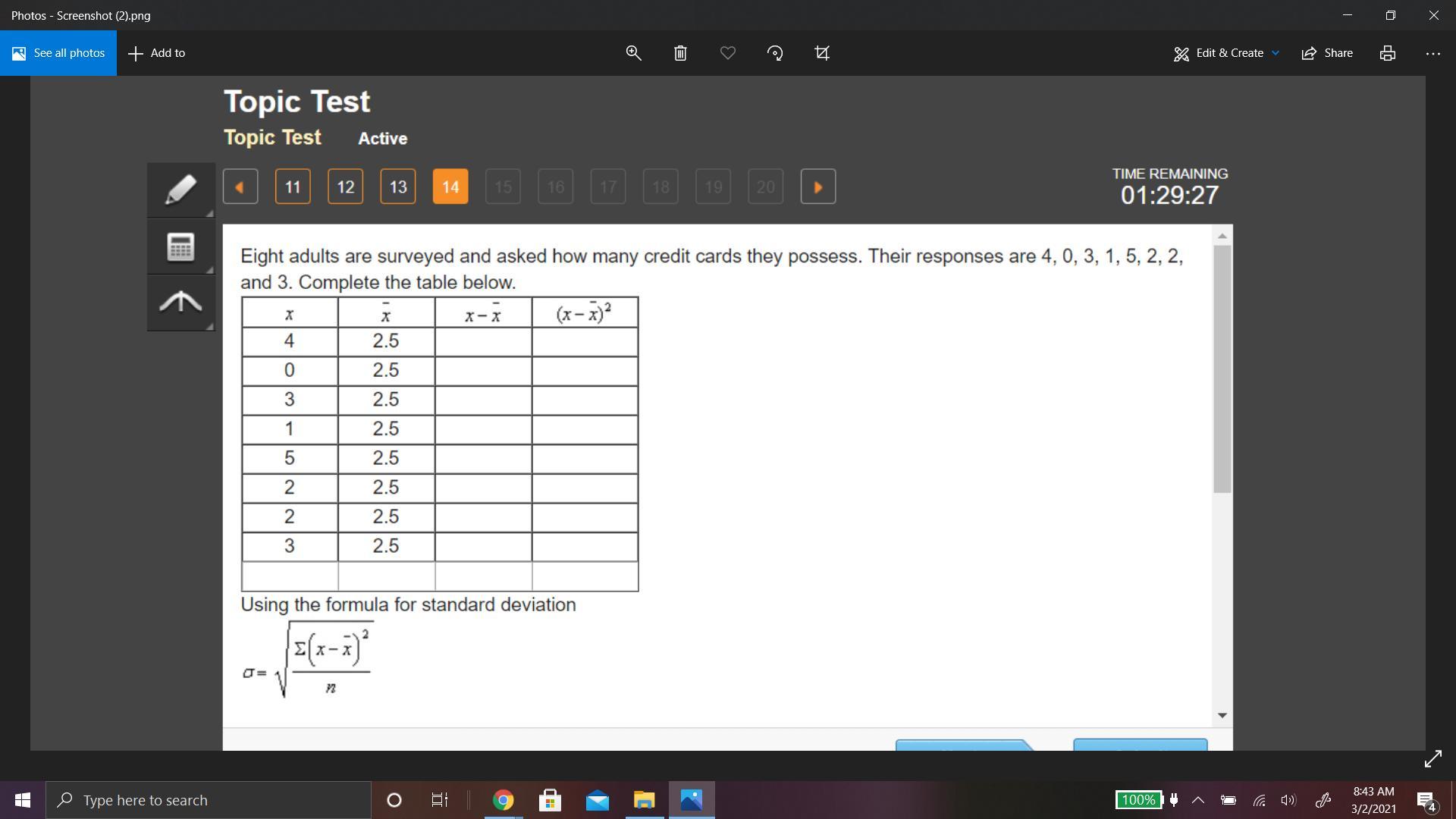Click the Share button
Viewport: 1456px width, 819px height.
pos(1327,53)
